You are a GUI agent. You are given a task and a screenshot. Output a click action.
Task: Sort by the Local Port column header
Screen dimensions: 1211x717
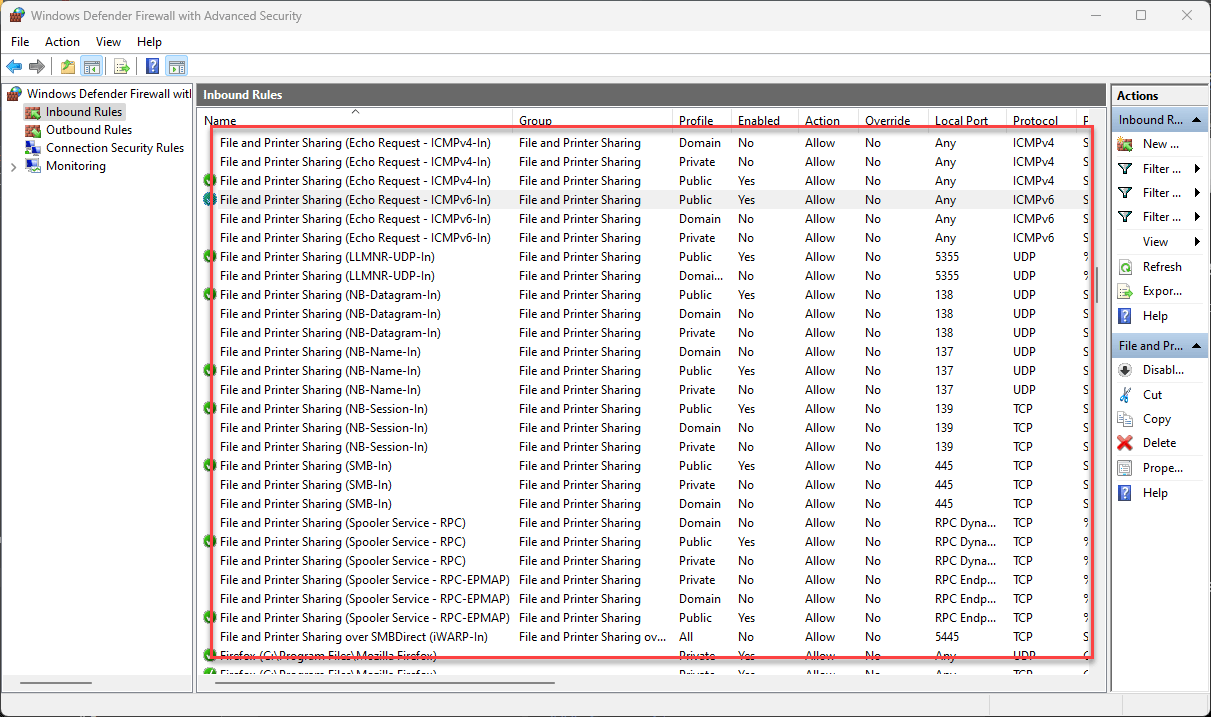coord(967,120)
